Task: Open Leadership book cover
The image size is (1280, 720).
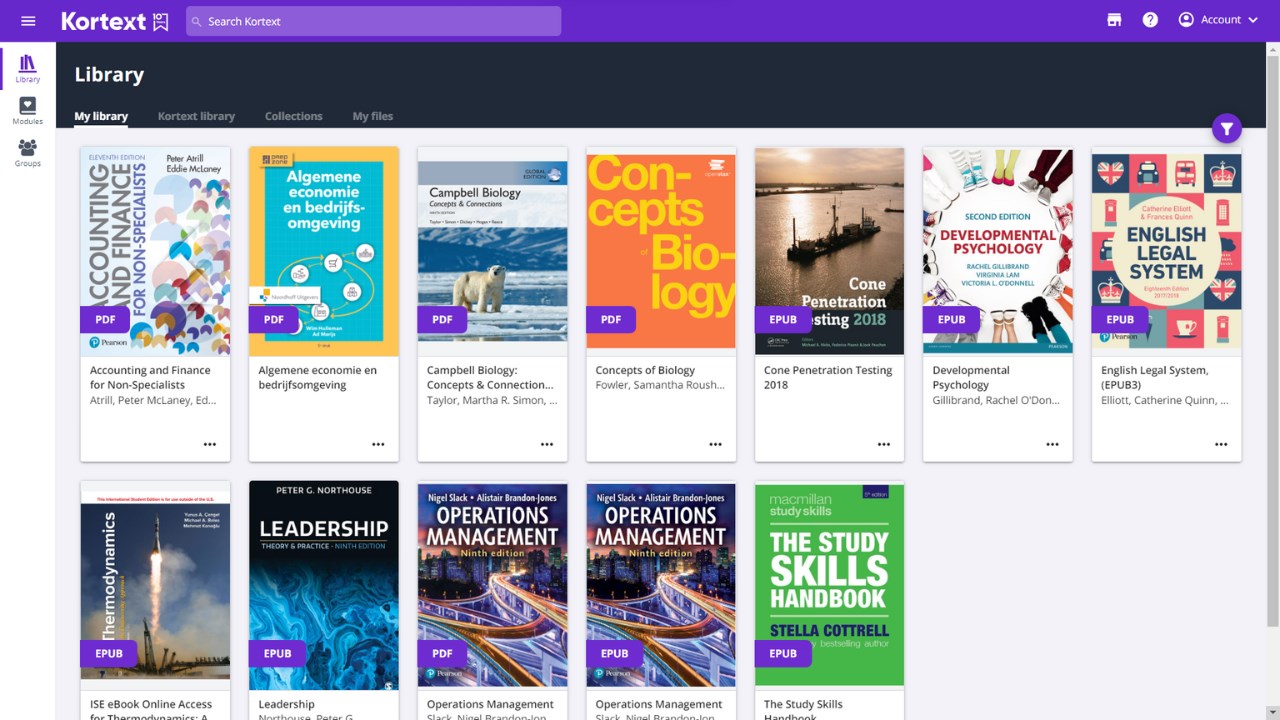Action: (324, 585)
